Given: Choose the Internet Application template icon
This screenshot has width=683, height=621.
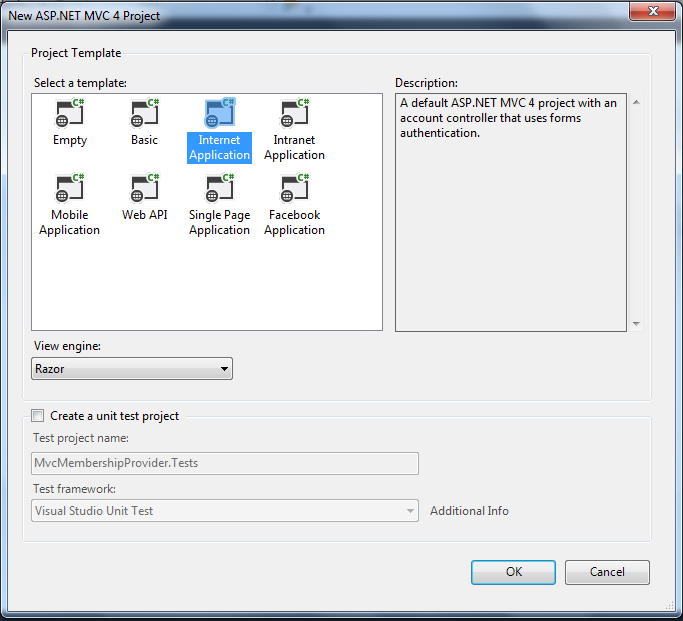Looking at the screenshot, I should coord(220,113).
